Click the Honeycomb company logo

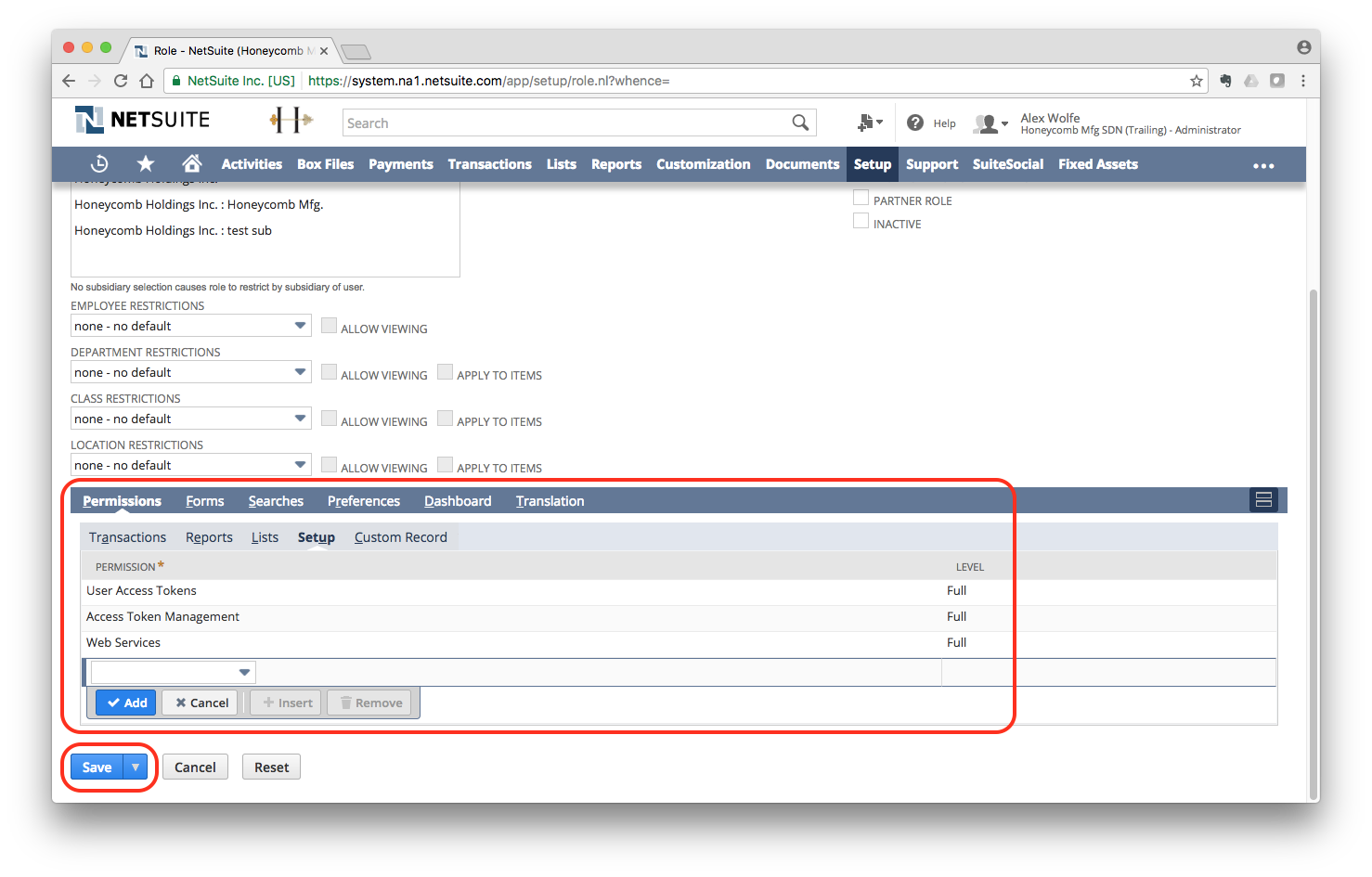click(x=291, y=120)
